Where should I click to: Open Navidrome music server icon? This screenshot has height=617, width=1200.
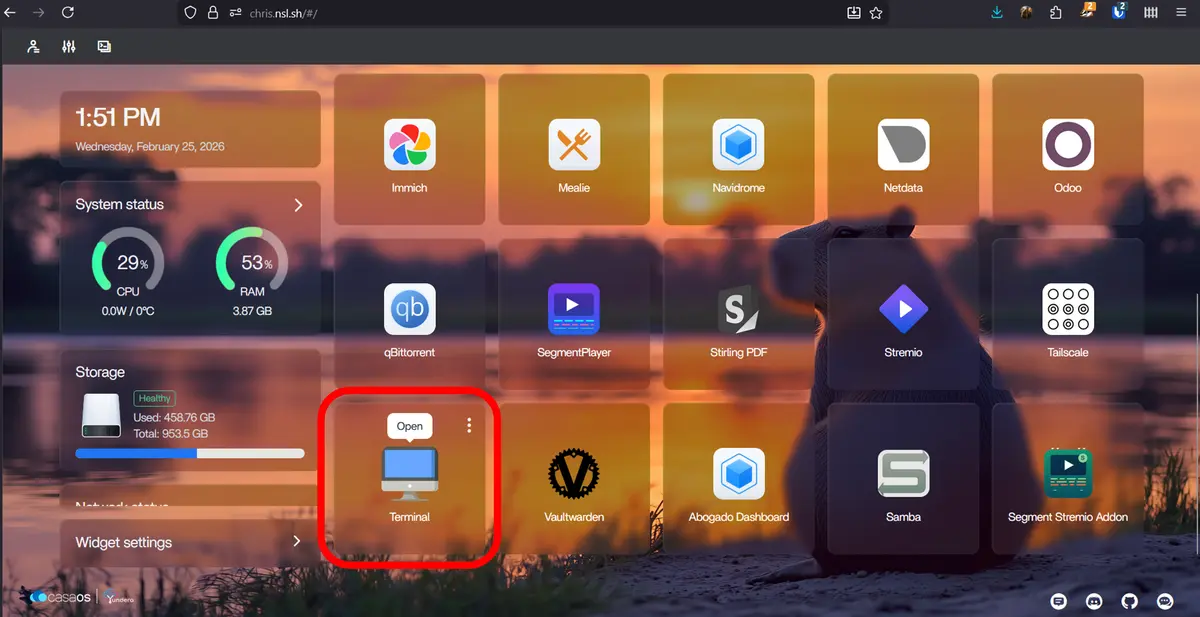[738, 145]
